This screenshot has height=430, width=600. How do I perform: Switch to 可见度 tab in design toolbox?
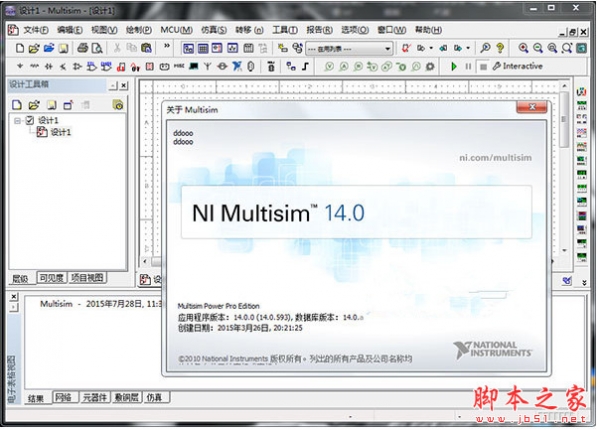(52, 278)
